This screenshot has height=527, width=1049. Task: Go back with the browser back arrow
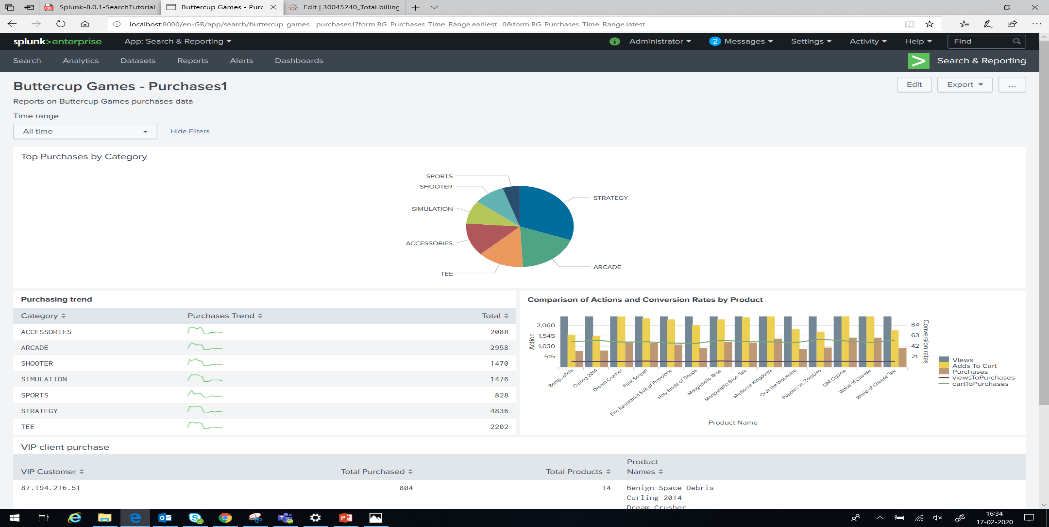[x=11, y=23]
